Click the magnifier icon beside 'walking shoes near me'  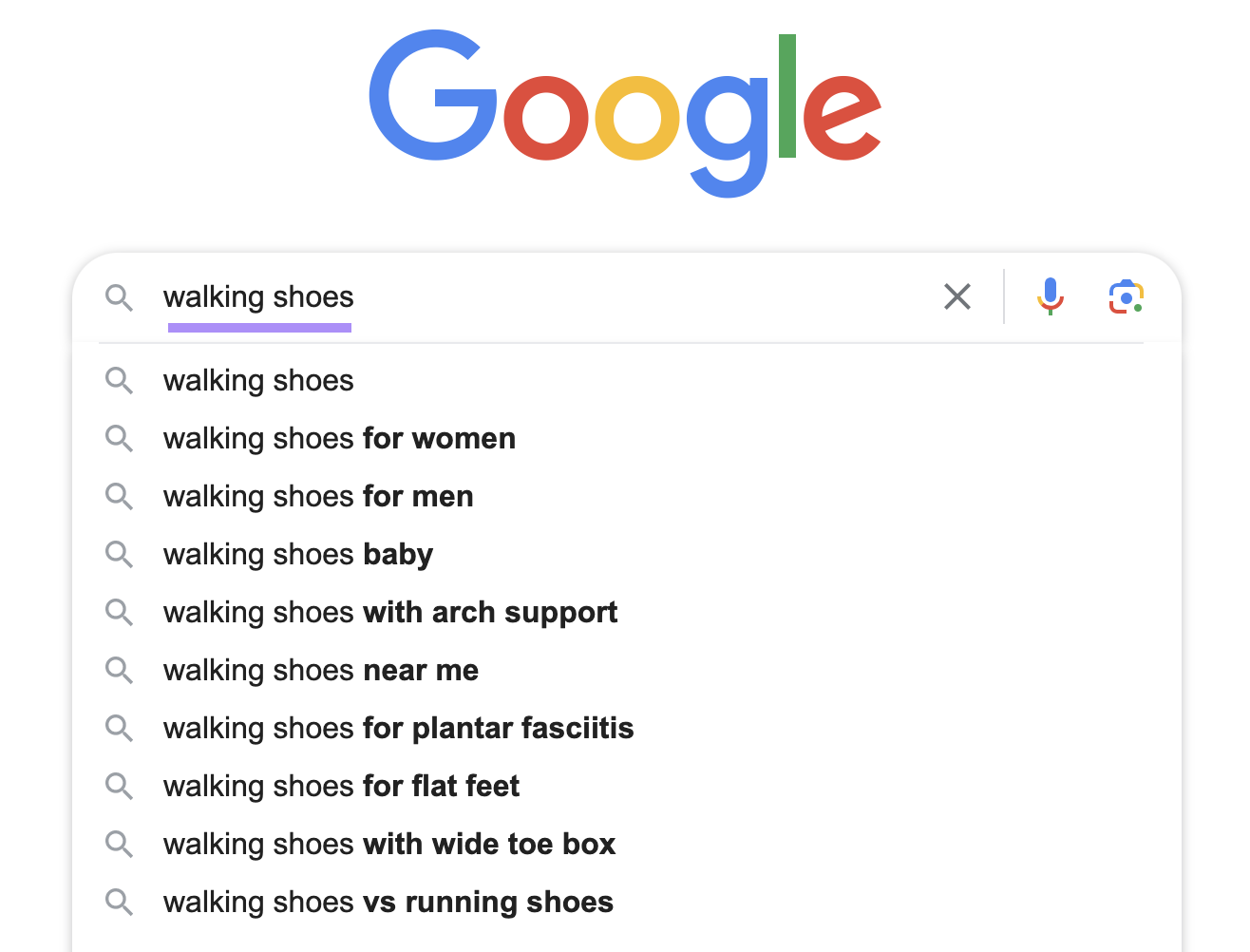pos(120,670)
